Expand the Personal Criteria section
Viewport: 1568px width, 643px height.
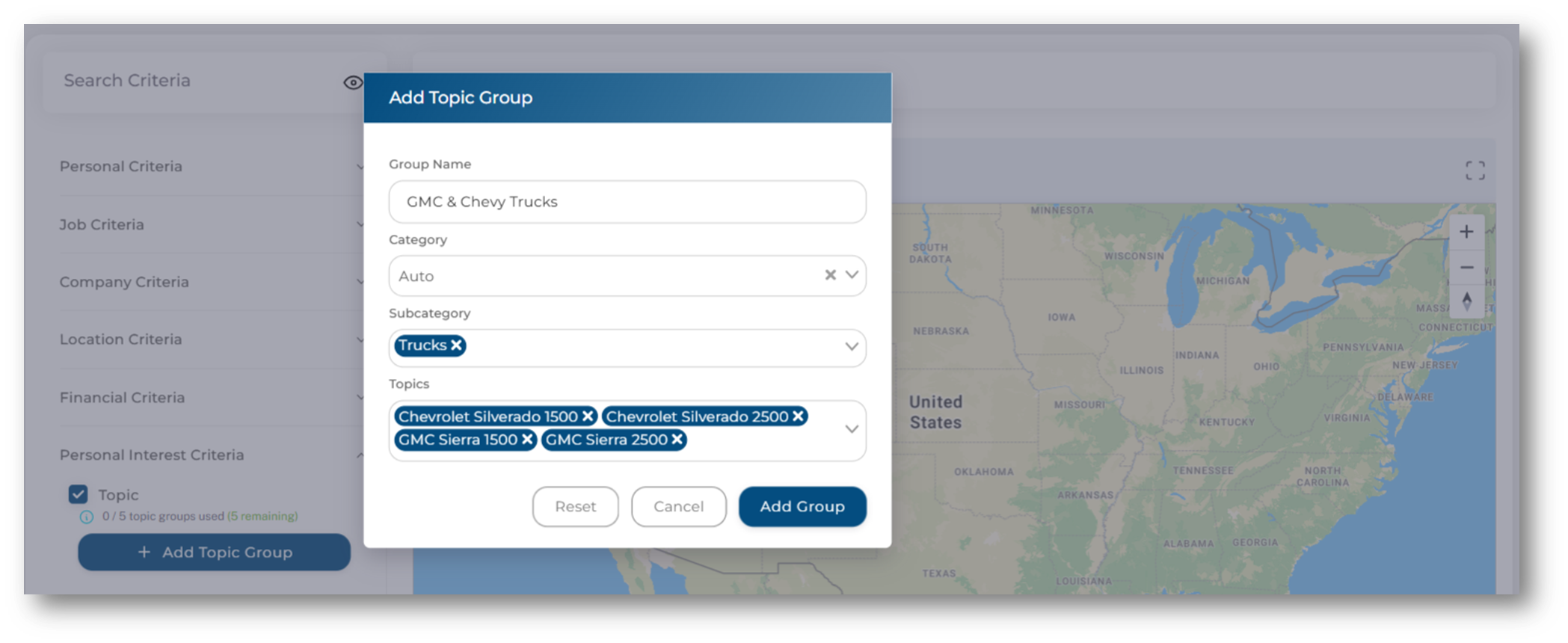[209, 167]
